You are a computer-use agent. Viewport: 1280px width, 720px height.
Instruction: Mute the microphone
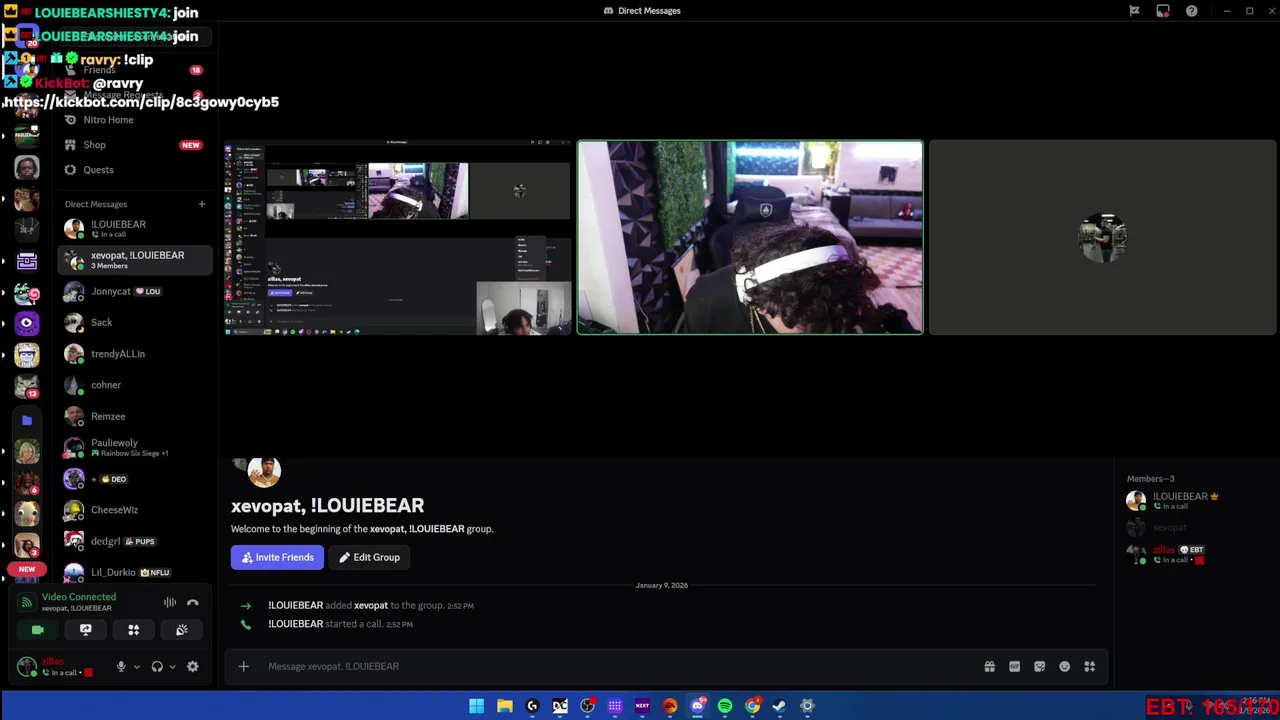(x=121, y=667)
